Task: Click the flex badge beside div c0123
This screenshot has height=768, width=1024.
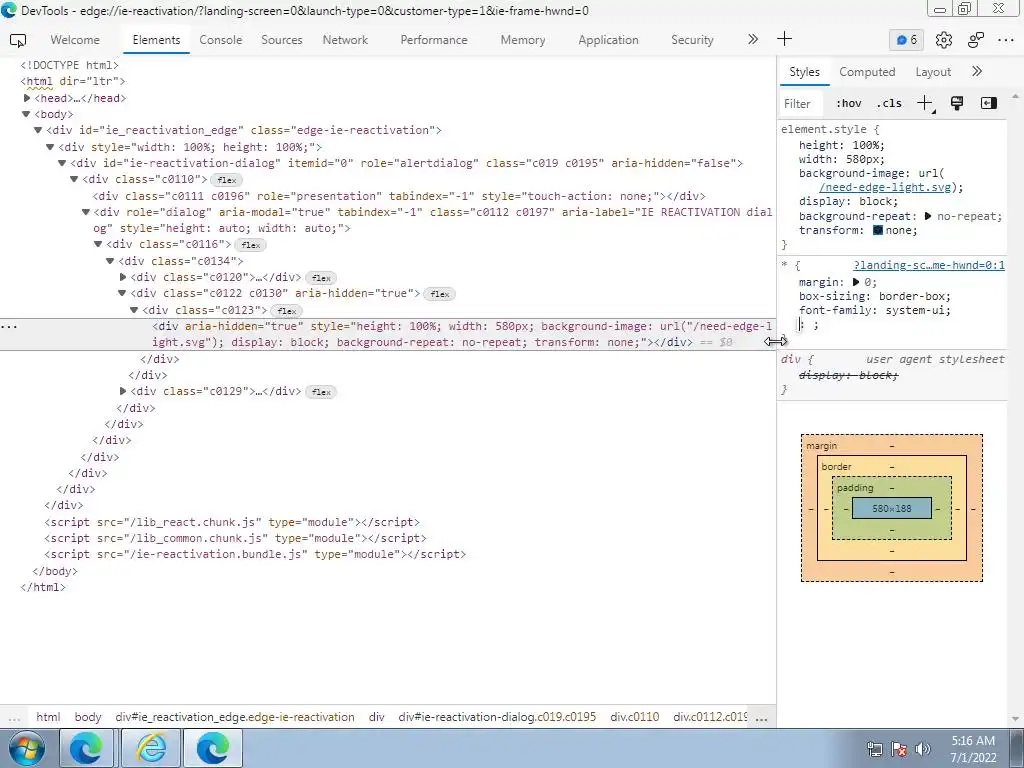Action: pyautogui.click(x=287, y=311)
